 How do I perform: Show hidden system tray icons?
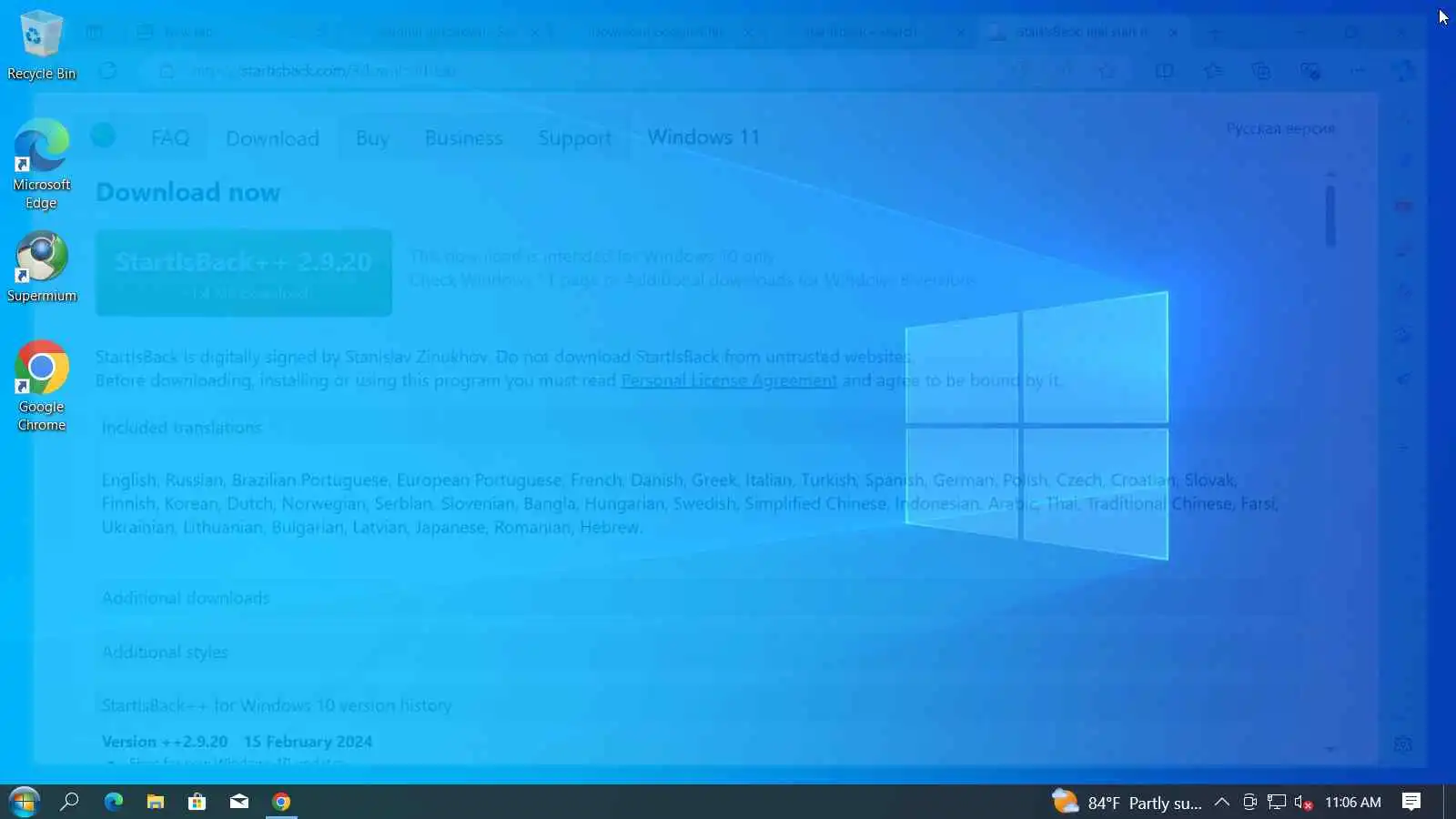click(1222, 802)
